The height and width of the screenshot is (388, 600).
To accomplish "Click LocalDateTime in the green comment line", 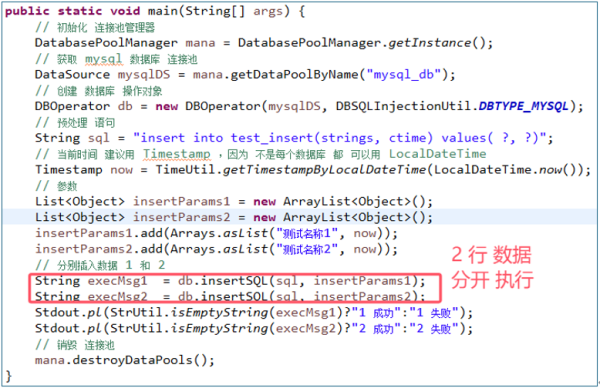I will (437, 154).
